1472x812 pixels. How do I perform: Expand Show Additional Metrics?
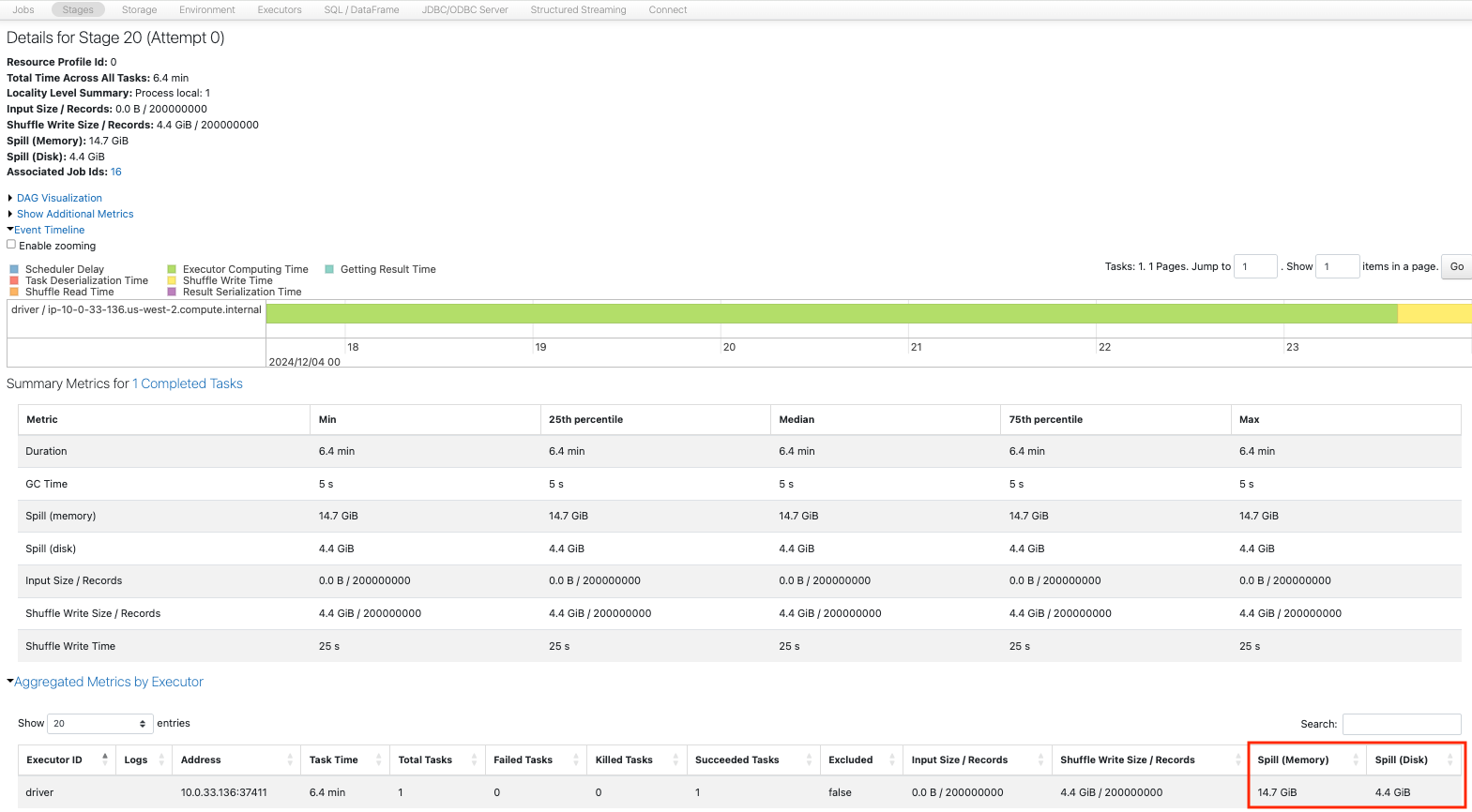(x=75, y=214)
